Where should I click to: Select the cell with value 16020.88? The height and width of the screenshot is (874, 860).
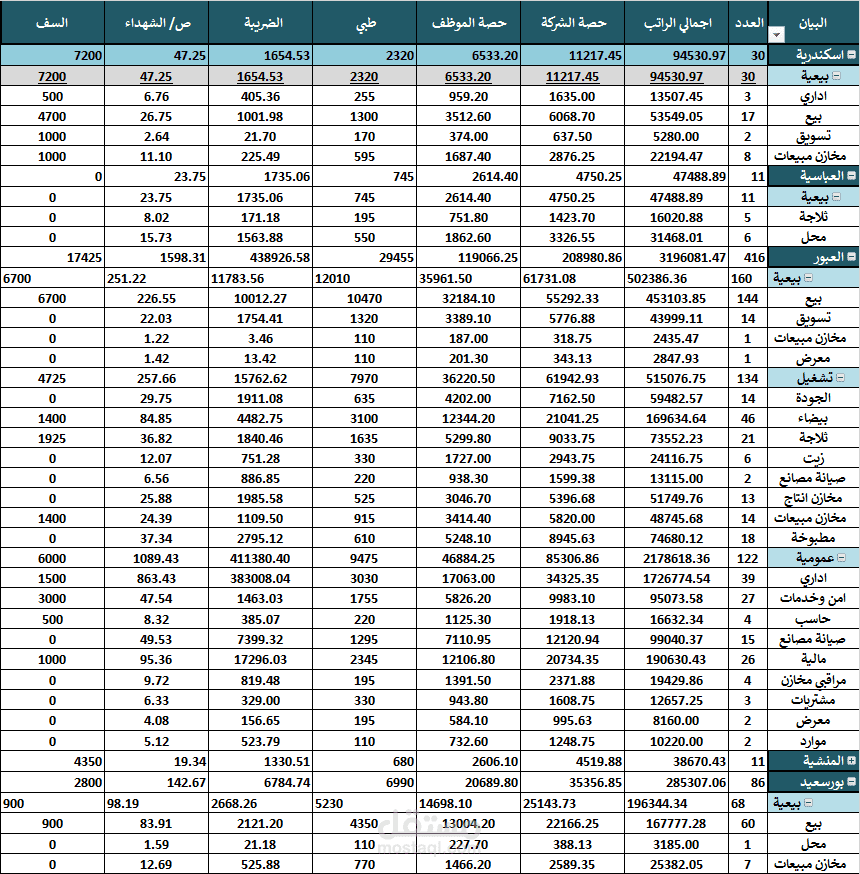coord(677,217)
